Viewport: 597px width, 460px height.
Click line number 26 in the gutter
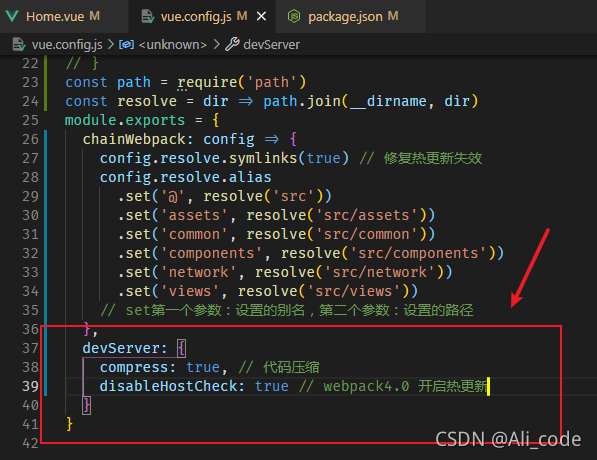tap(30, 139)
